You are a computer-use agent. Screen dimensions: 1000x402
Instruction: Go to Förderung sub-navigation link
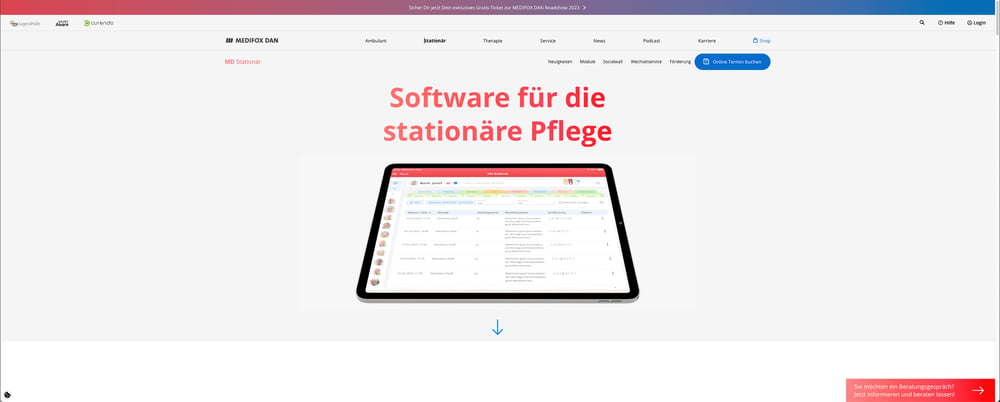[x=680, y=62]
